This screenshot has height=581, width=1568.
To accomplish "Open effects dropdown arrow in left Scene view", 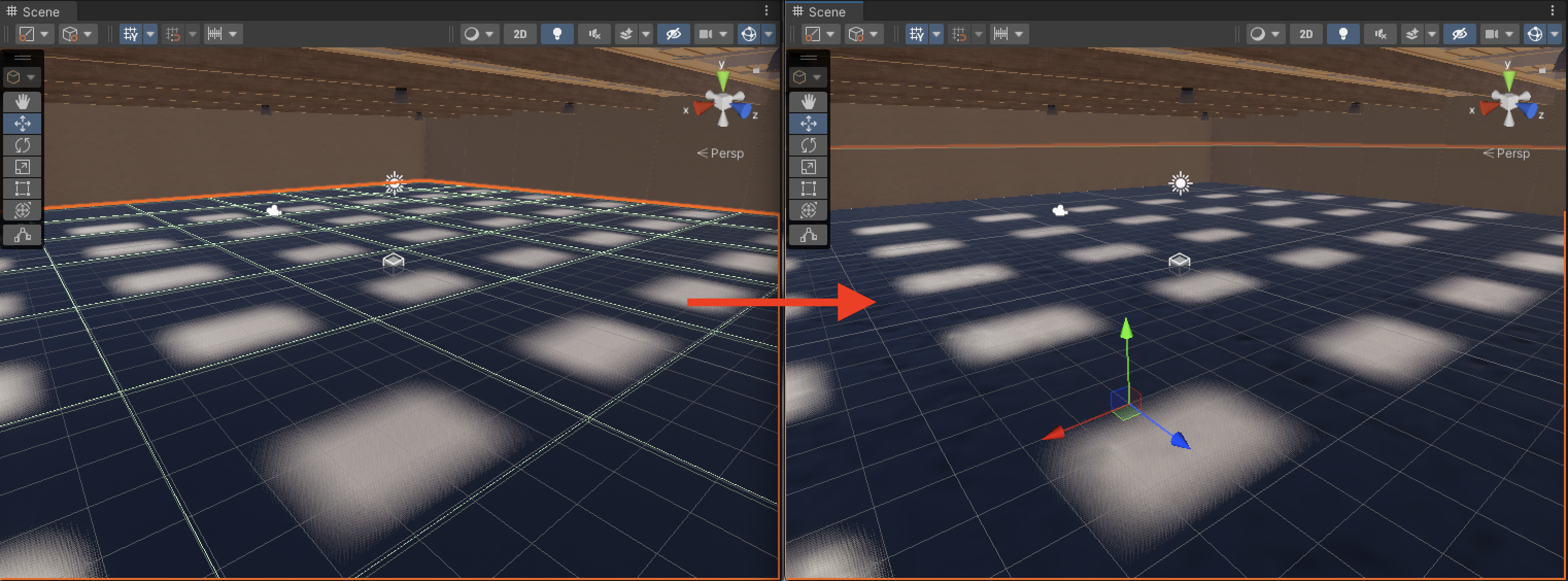I will click(646, 34).
